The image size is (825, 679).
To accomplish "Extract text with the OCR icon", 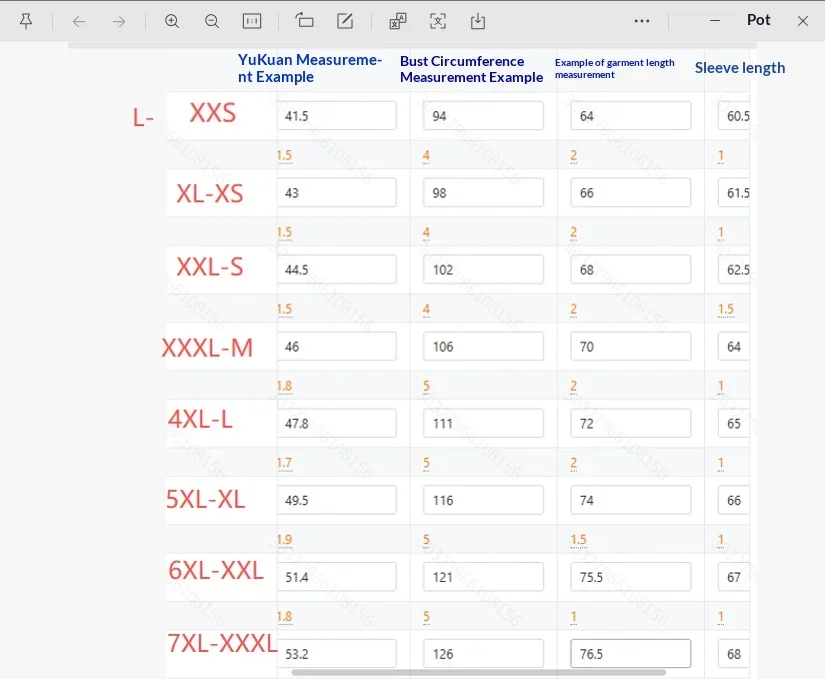I will pos(438,21).
